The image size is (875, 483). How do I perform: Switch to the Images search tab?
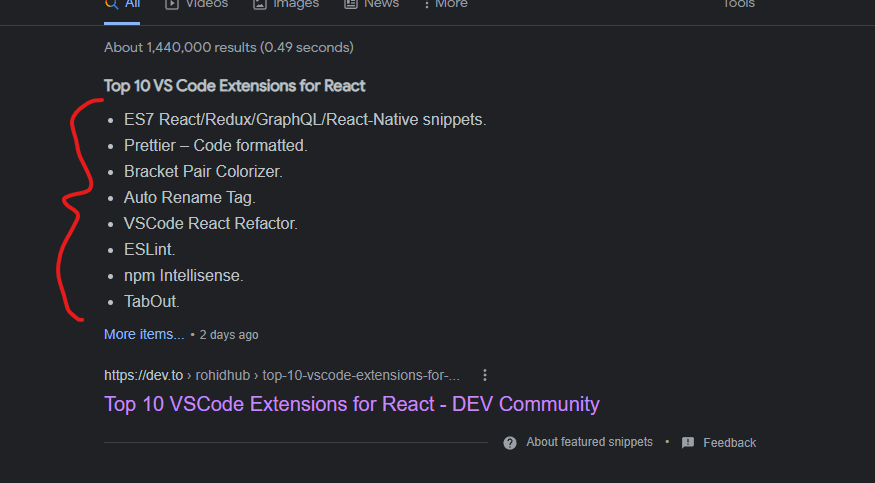click(x=286, y=4)
